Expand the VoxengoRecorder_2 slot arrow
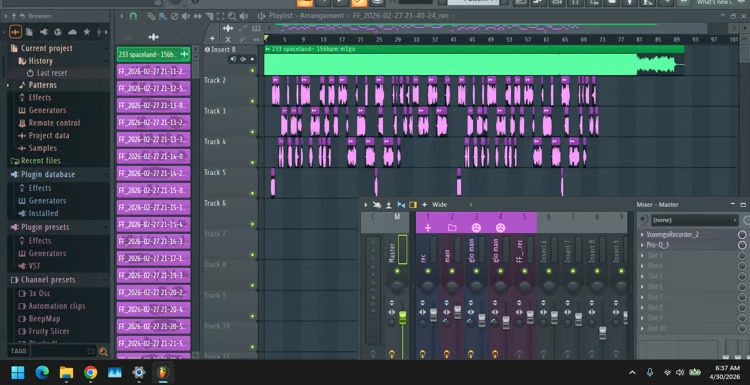 (x=642, y=234)
